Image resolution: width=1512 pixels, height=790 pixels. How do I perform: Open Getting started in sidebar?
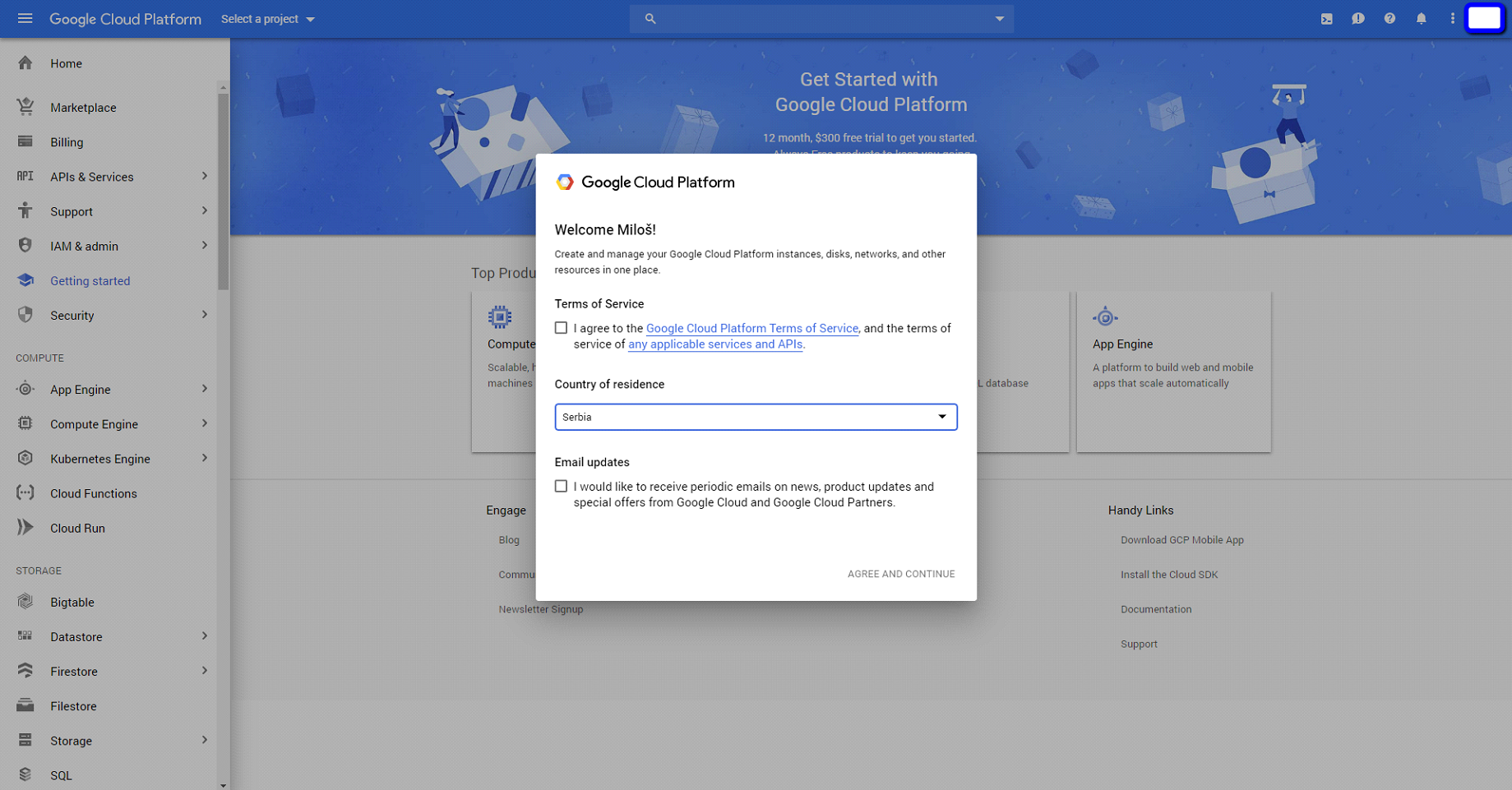tap(90, 281)
